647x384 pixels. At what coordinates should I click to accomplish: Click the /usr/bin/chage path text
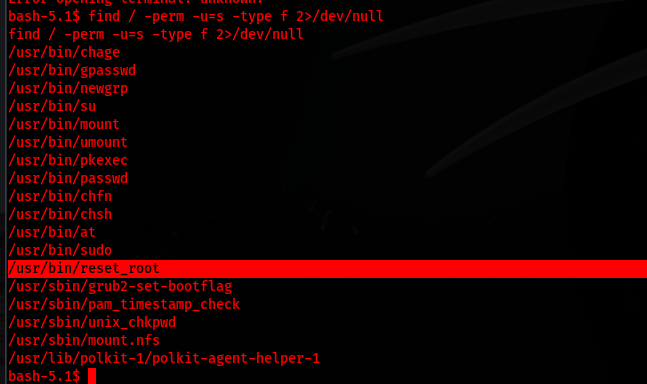point(64,52)
